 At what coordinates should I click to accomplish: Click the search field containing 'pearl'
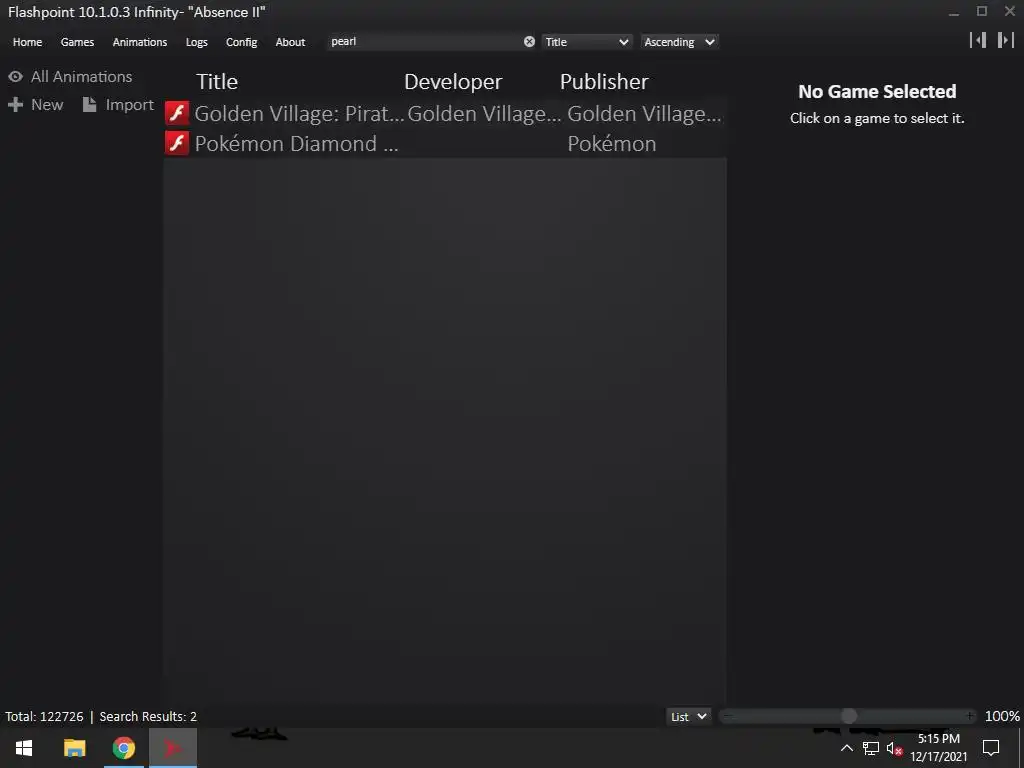(x=424, y=42)
